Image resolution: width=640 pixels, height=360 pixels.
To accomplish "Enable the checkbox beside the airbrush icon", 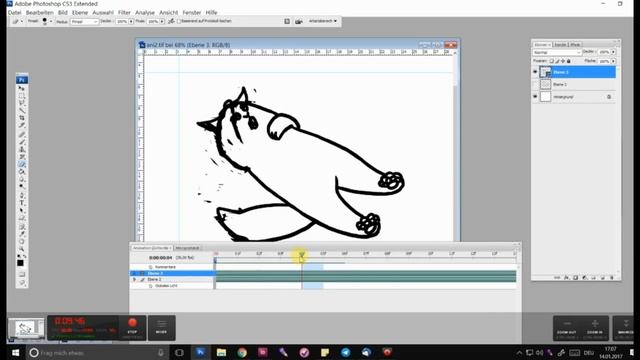I will click(179, 21).
